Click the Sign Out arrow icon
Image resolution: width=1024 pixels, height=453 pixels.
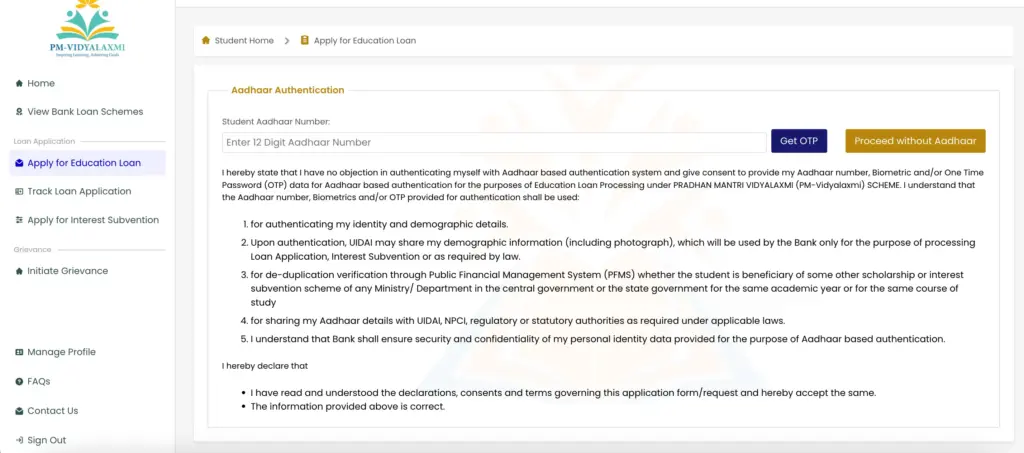click(19, 440)
